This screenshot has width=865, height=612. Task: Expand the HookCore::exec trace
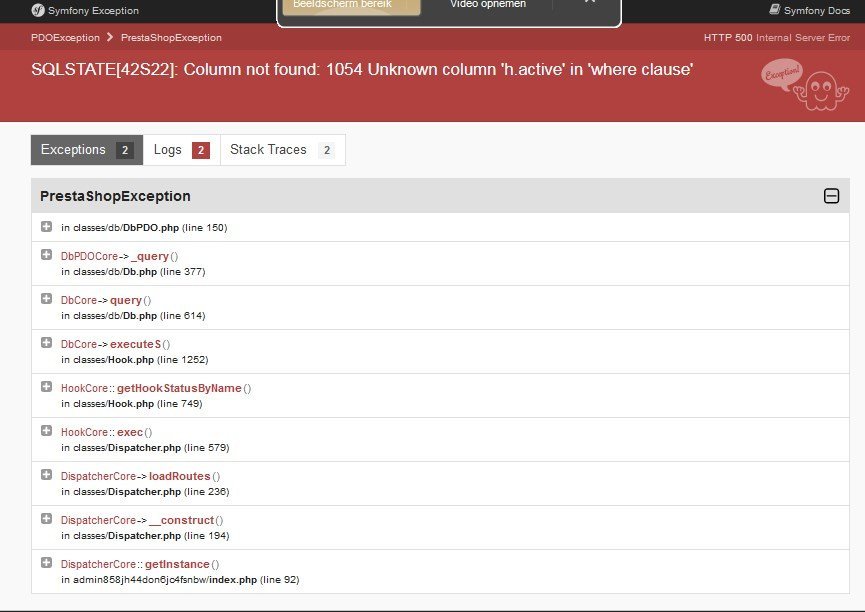pyautogui.click(x=46, y=431)
